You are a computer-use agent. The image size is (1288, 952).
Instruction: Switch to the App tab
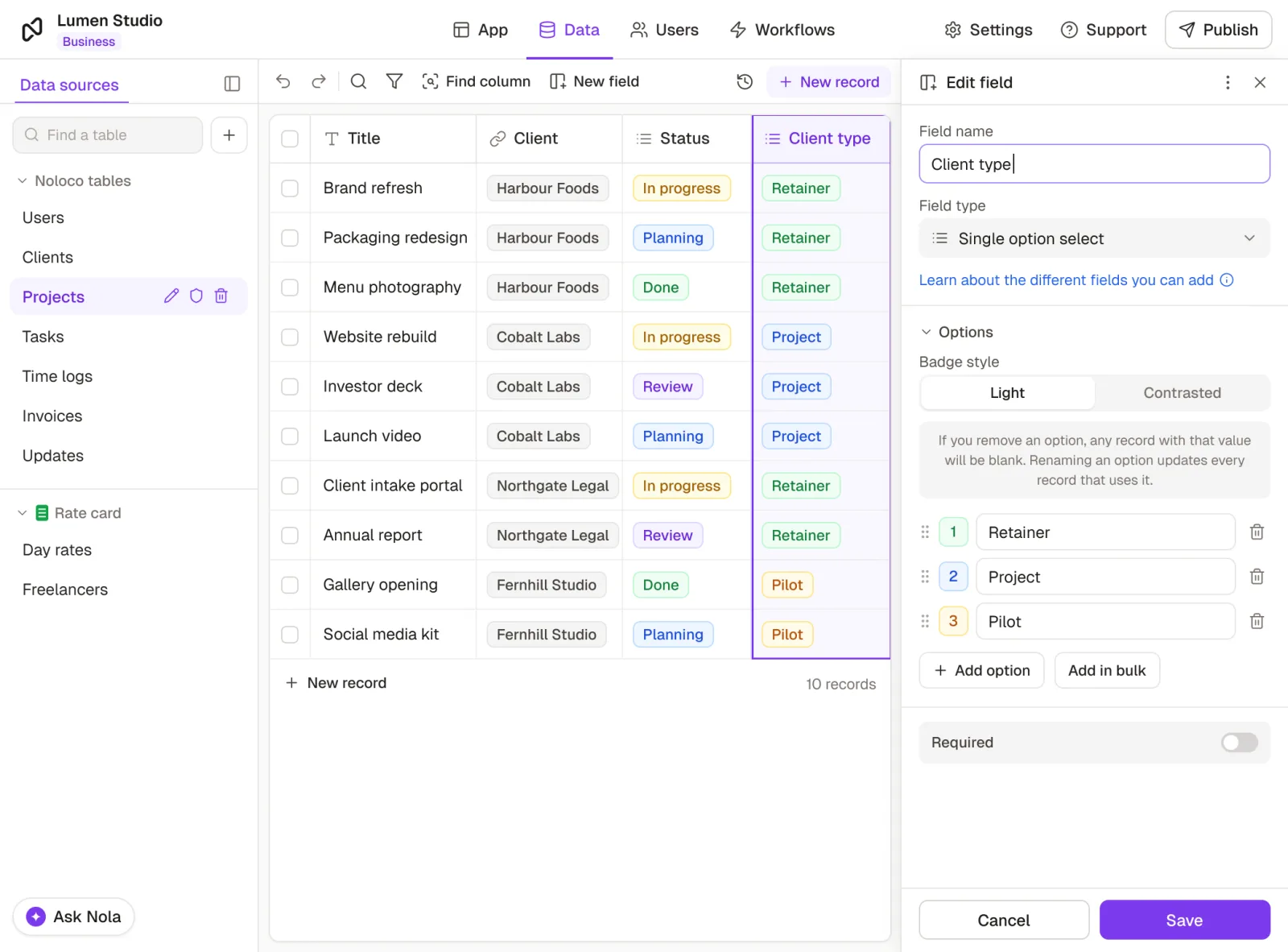481,30
